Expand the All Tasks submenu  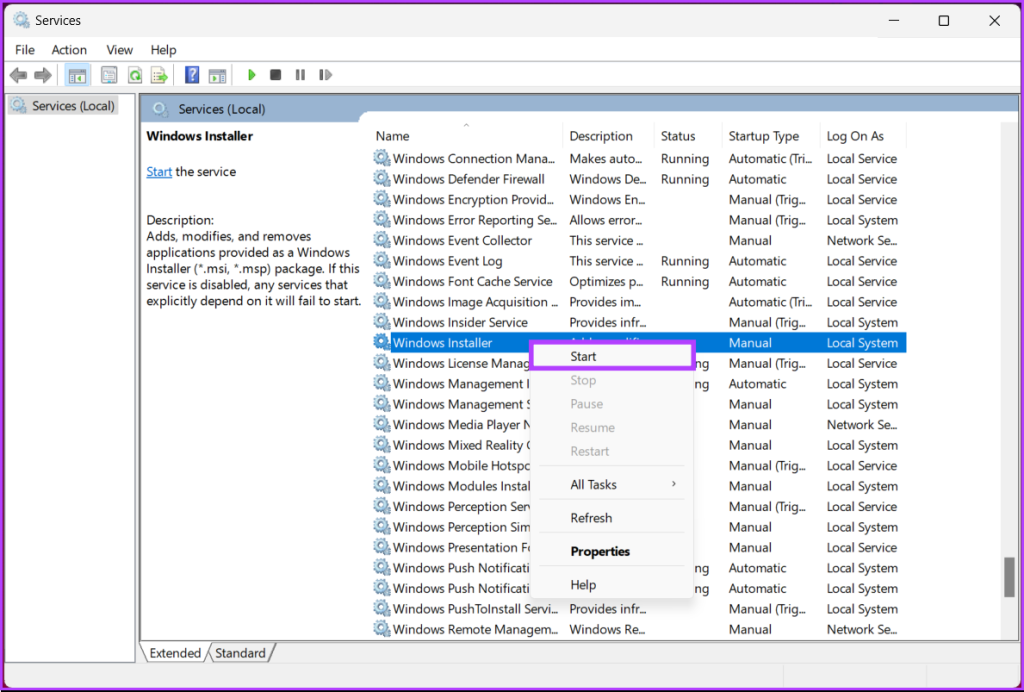(595, 484)
